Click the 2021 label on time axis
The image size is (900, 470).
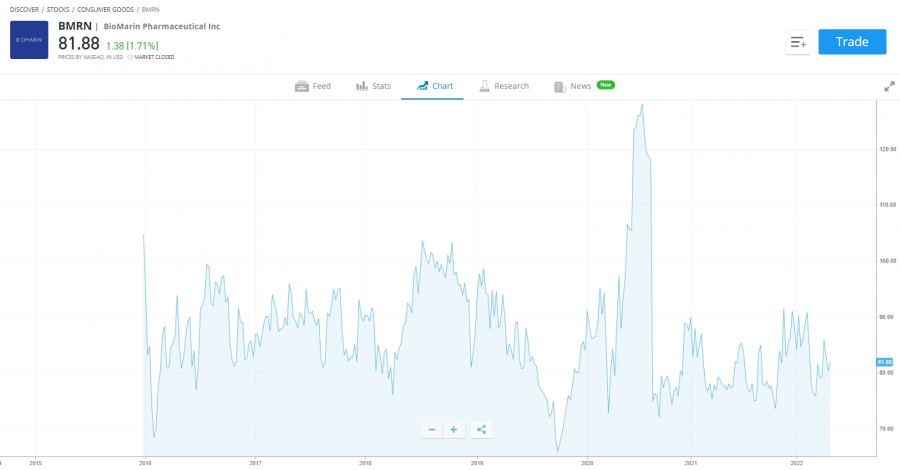[691, 463]
